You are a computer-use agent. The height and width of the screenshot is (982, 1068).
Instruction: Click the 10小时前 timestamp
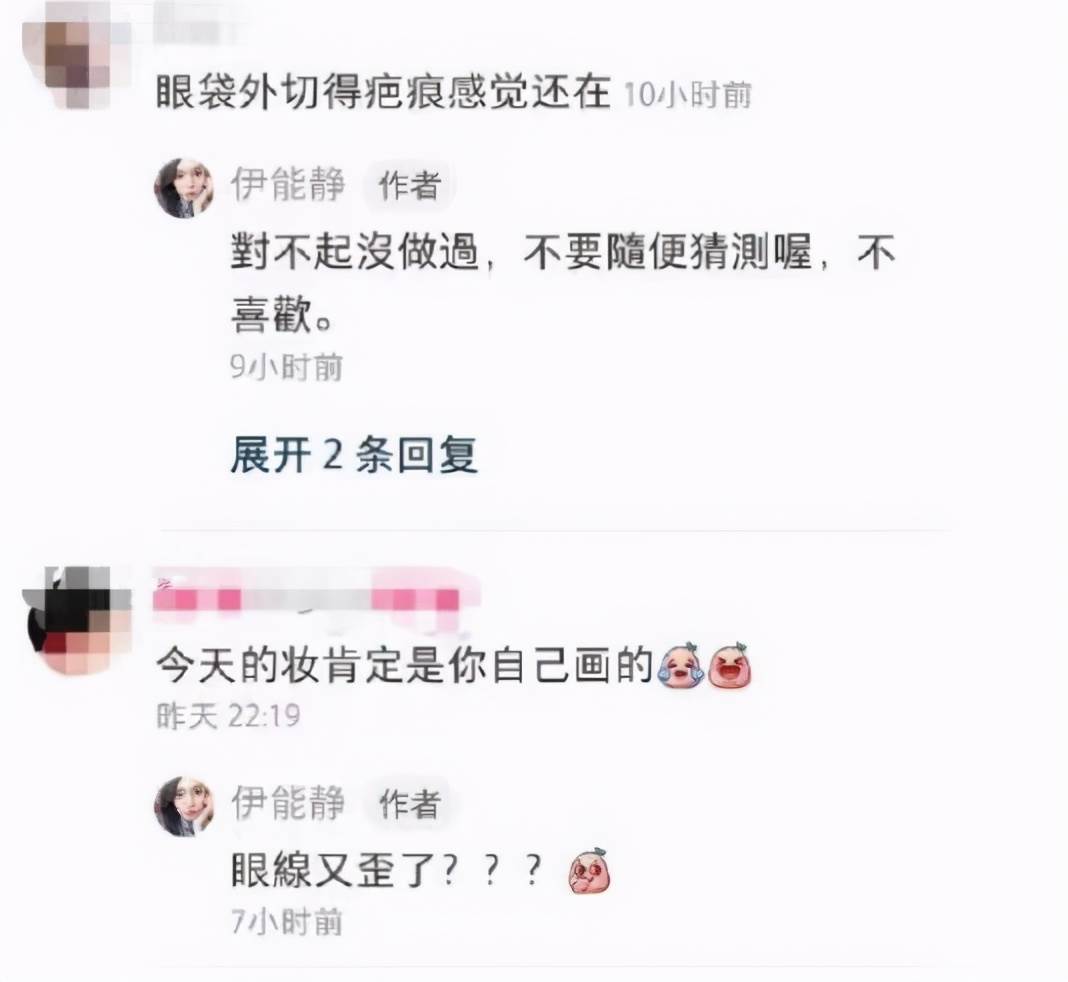688,95
